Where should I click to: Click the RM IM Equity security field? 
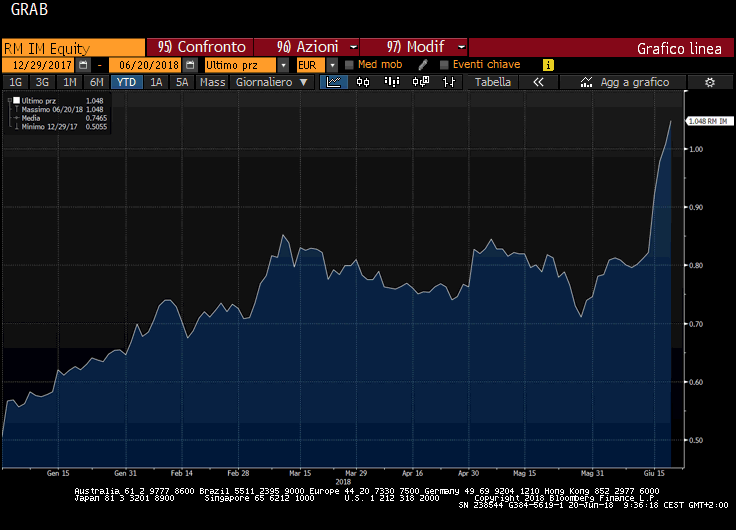click(74, 48)
